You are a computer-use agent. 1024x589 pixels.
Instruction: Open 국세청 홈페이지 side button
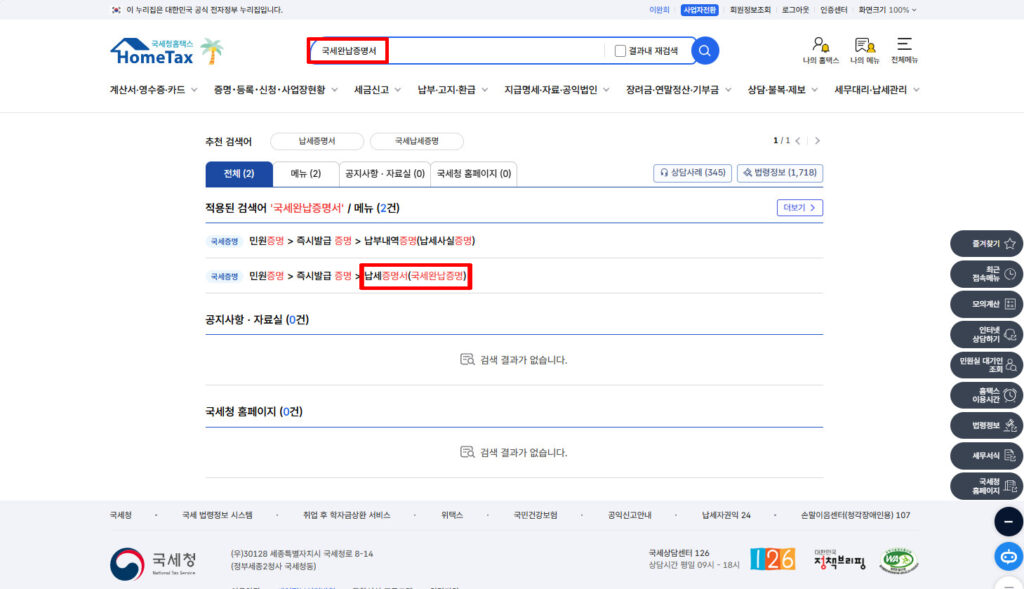[986, 486]
